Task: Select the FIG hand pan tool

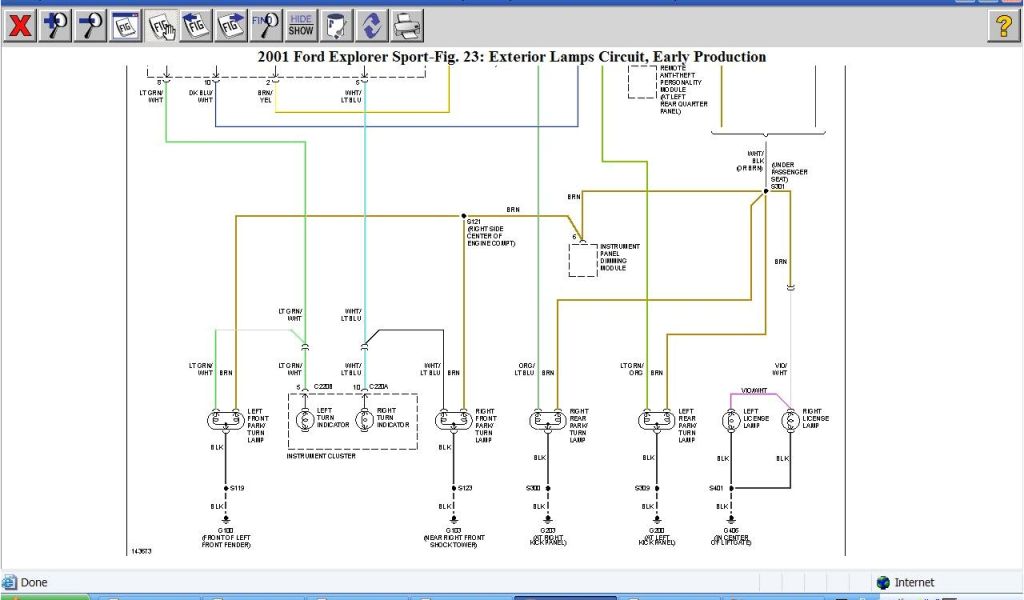Action: tap(161, 25)
